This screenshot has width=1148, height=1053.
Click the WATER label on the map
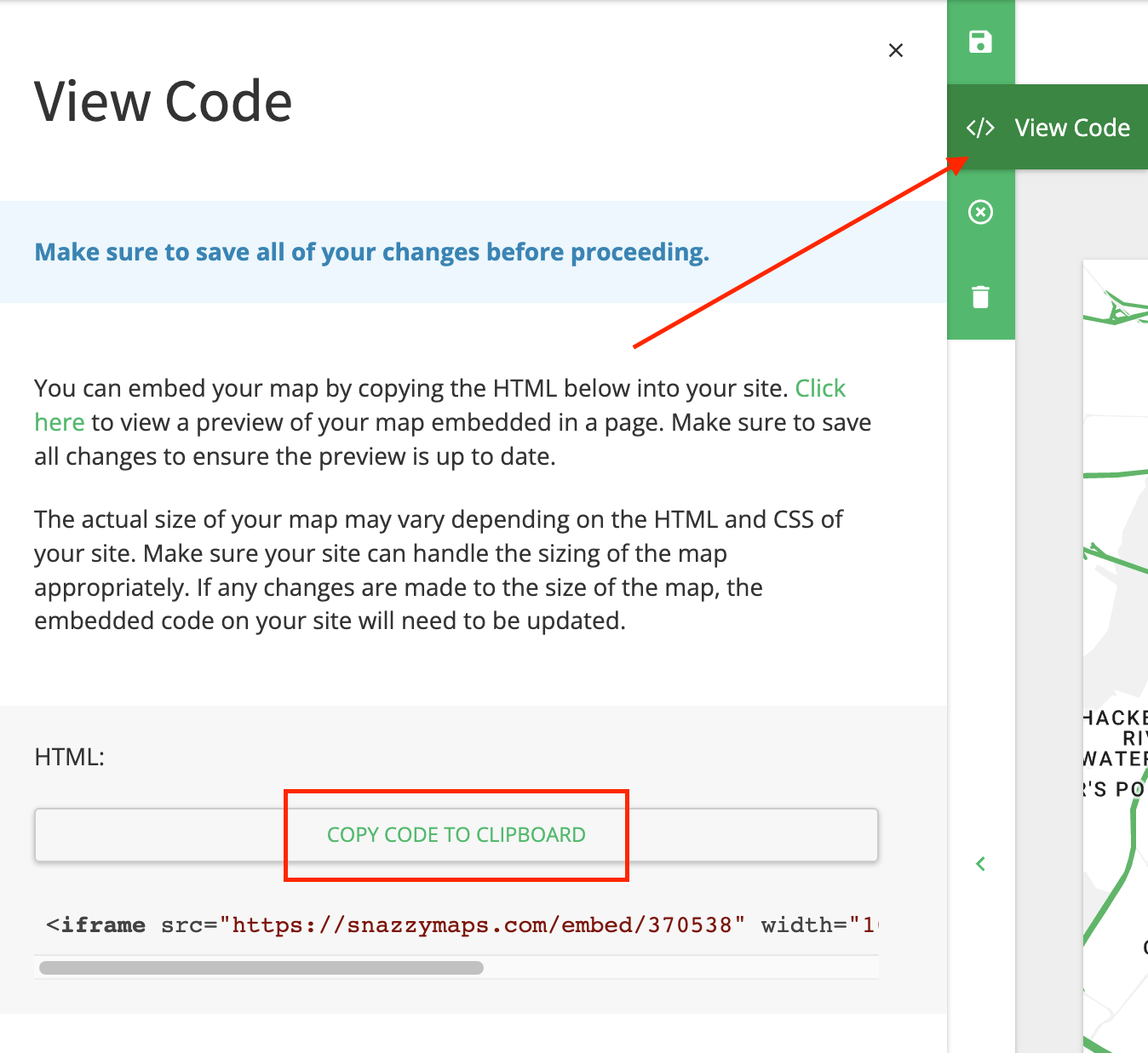click(x=1114, y=758)
